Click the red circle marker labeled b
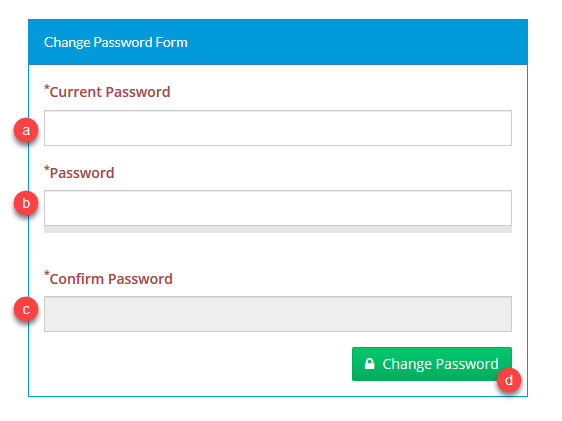The width and height of the screenshot is (562, 421). click(x=26, y=203)
